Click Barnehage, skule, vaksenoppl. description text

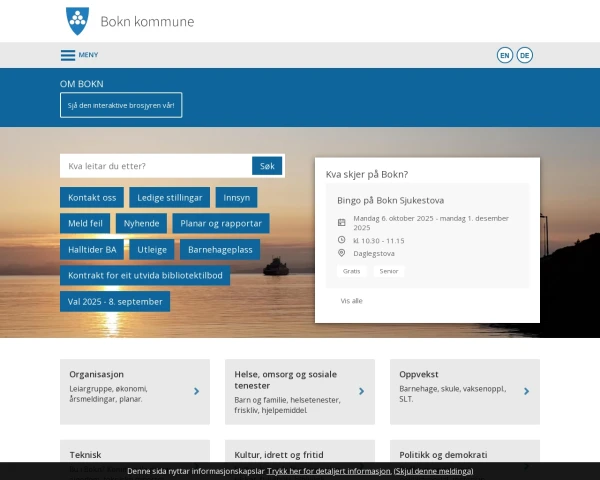(453, 393)
